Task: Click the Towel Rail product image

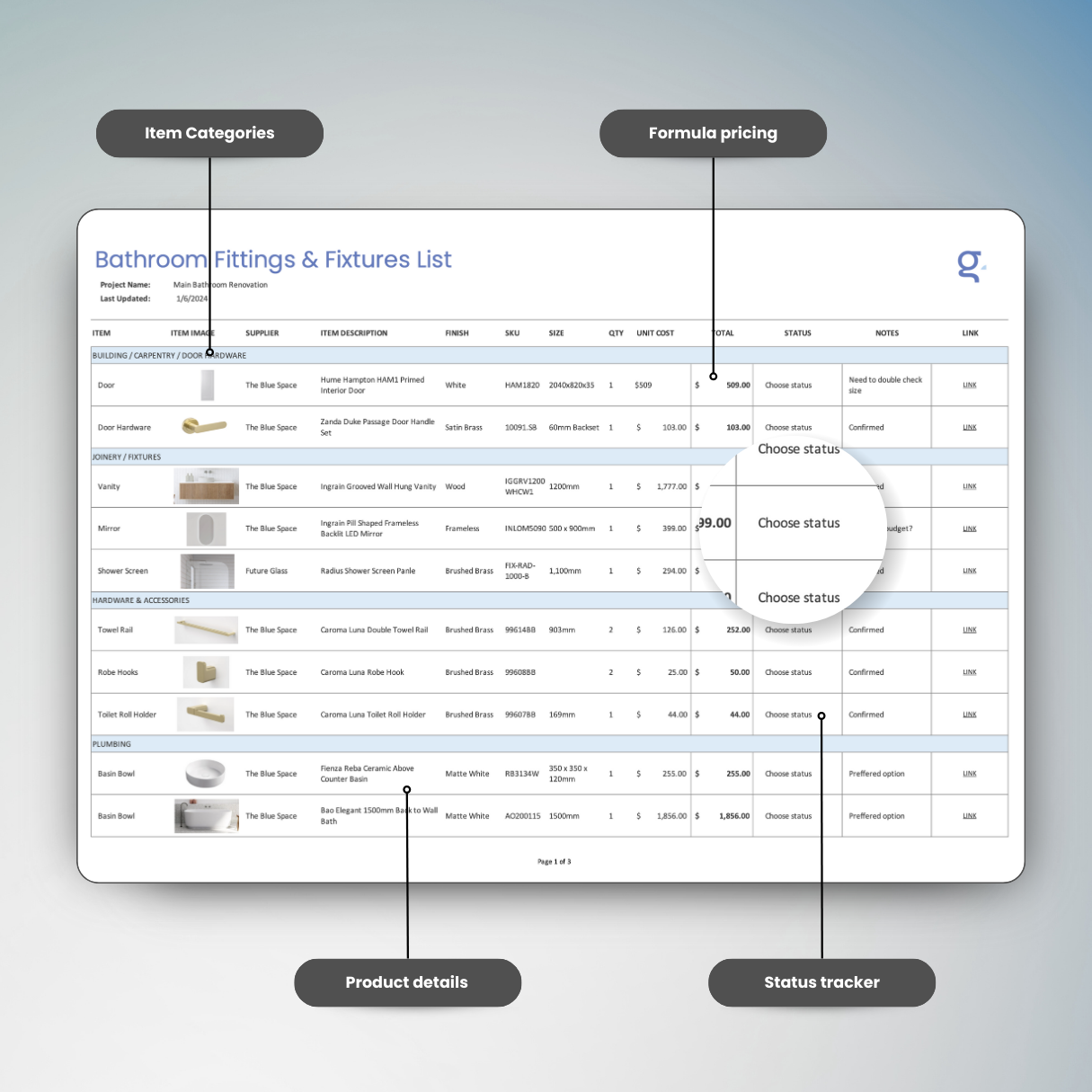Action: coord(205,630)
